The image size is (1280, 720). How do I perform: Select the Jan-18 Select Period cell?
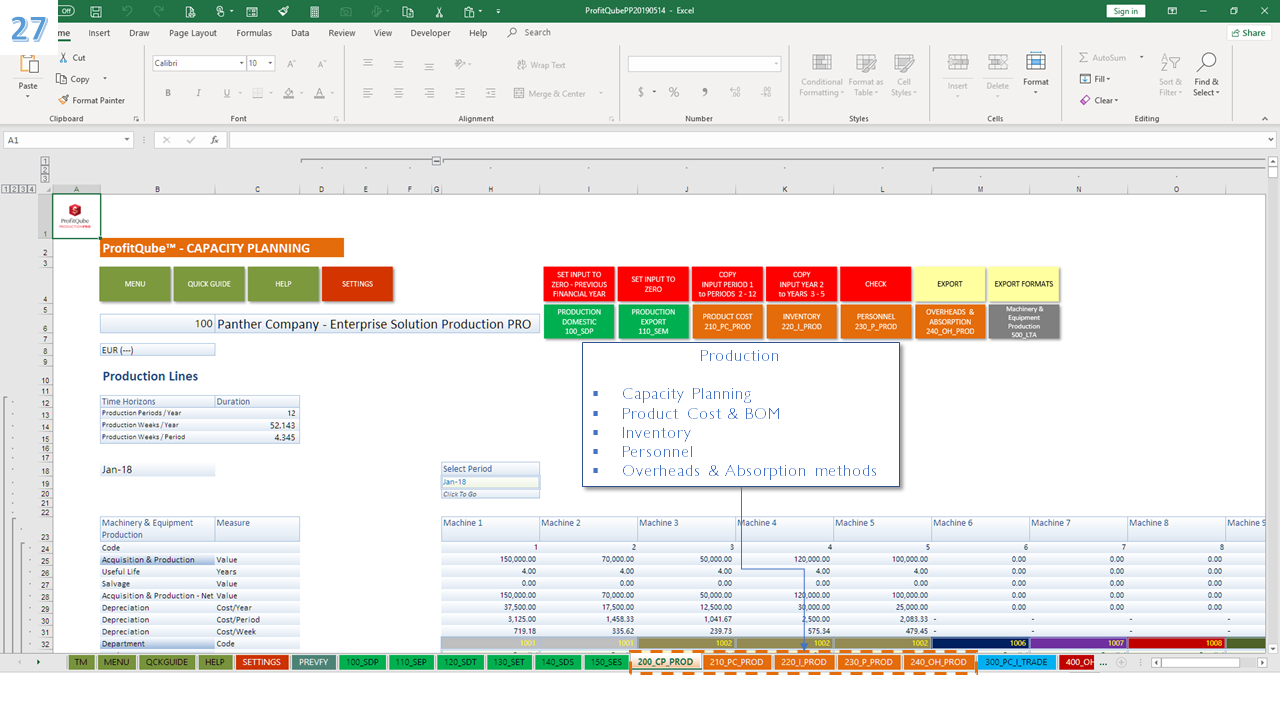coord(490,482)
